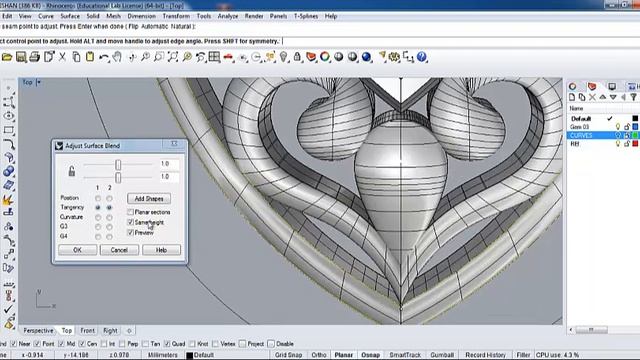This screenshot has width=640, height=360.
Task: Select the CURVES layer row
Action: click(602, 136)
